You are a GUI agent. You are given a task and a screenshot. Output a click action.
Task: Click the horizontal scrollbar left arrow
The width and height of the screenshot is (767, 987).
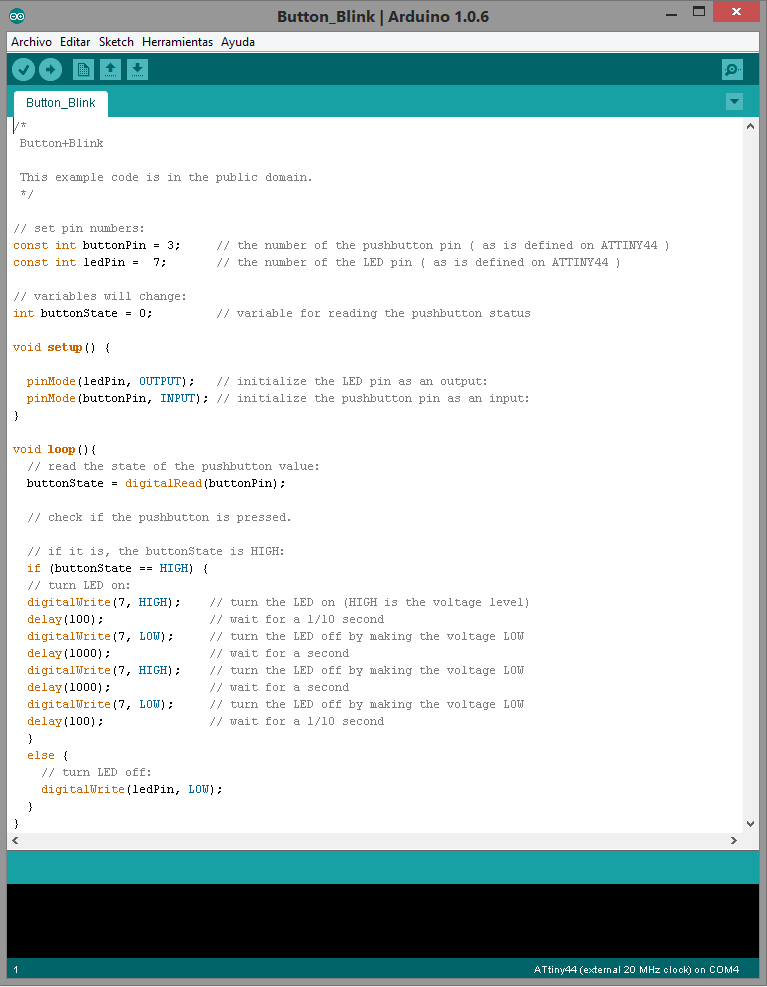point(15,840)
